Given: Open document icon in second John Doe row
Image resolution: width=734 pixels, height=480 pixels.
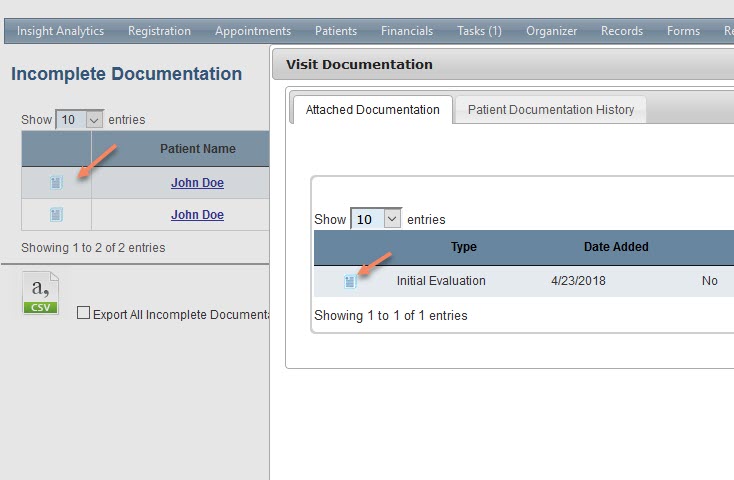Looking at the screenshot, I should 56,214.
